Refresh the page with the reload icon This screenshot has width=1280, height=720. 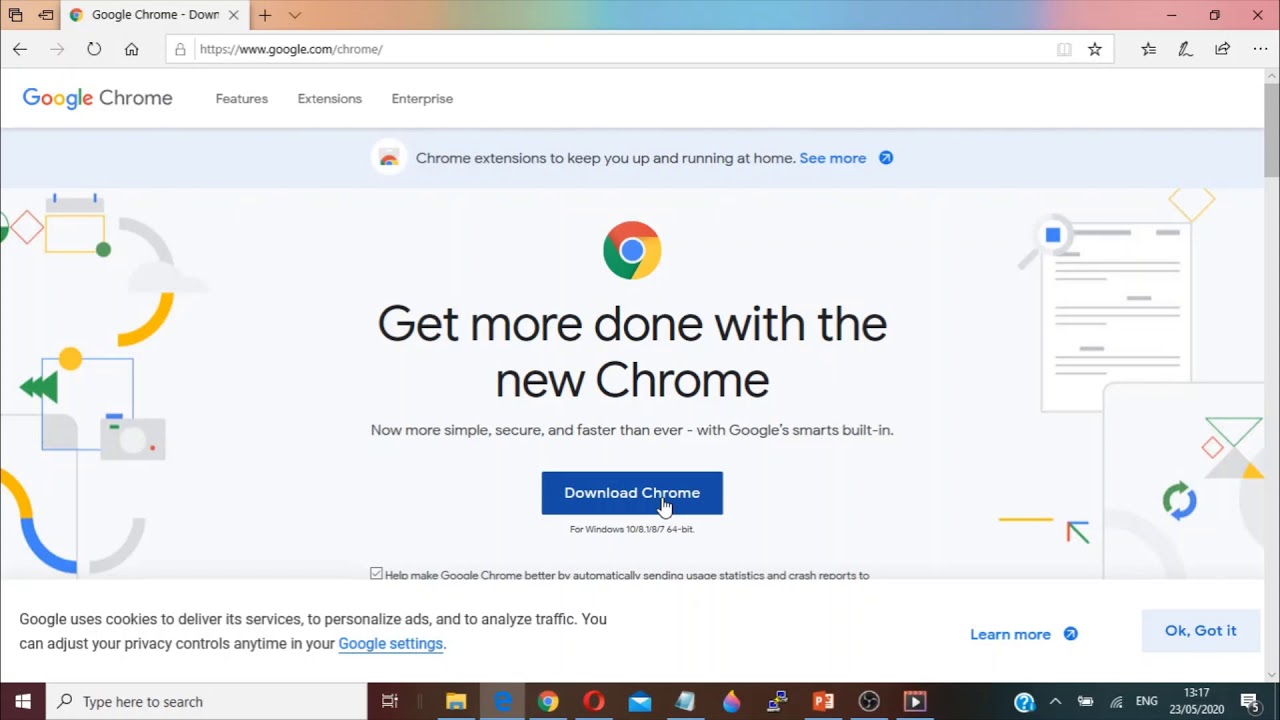(94, 49)
